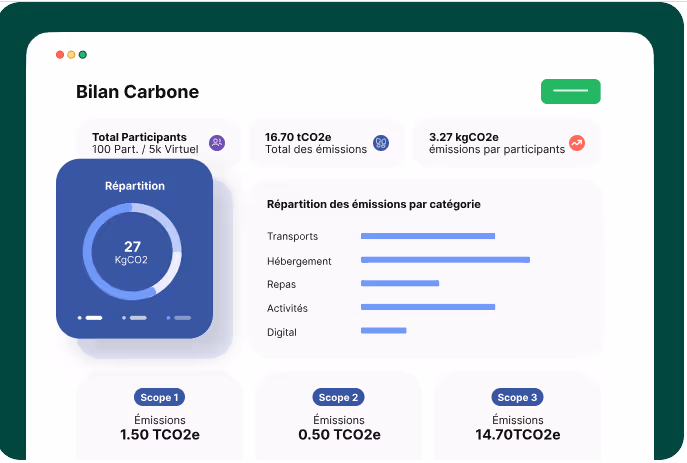The image size is (687, 463).
Task: Click the Hébergement emission bar
Action: click(446, 260)
